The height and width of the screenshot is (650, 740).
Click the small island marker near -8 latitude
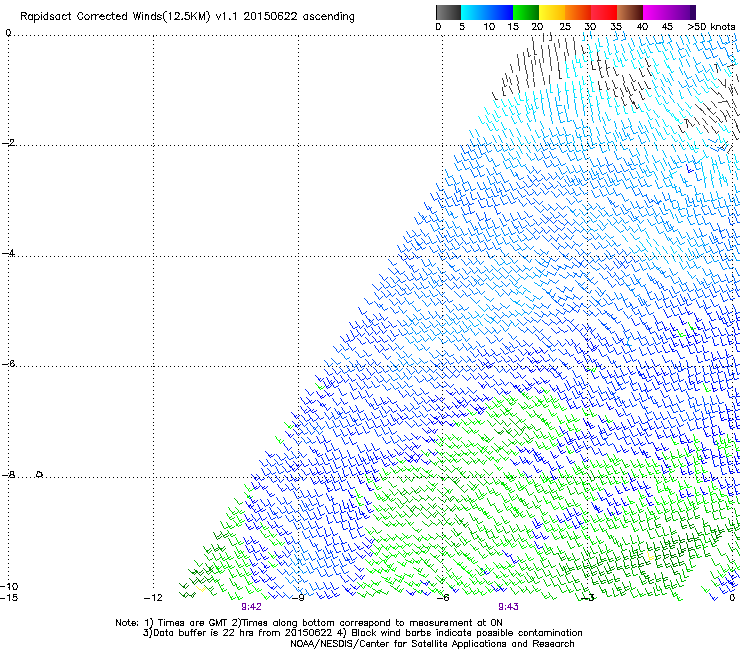[x=39, y=474]
